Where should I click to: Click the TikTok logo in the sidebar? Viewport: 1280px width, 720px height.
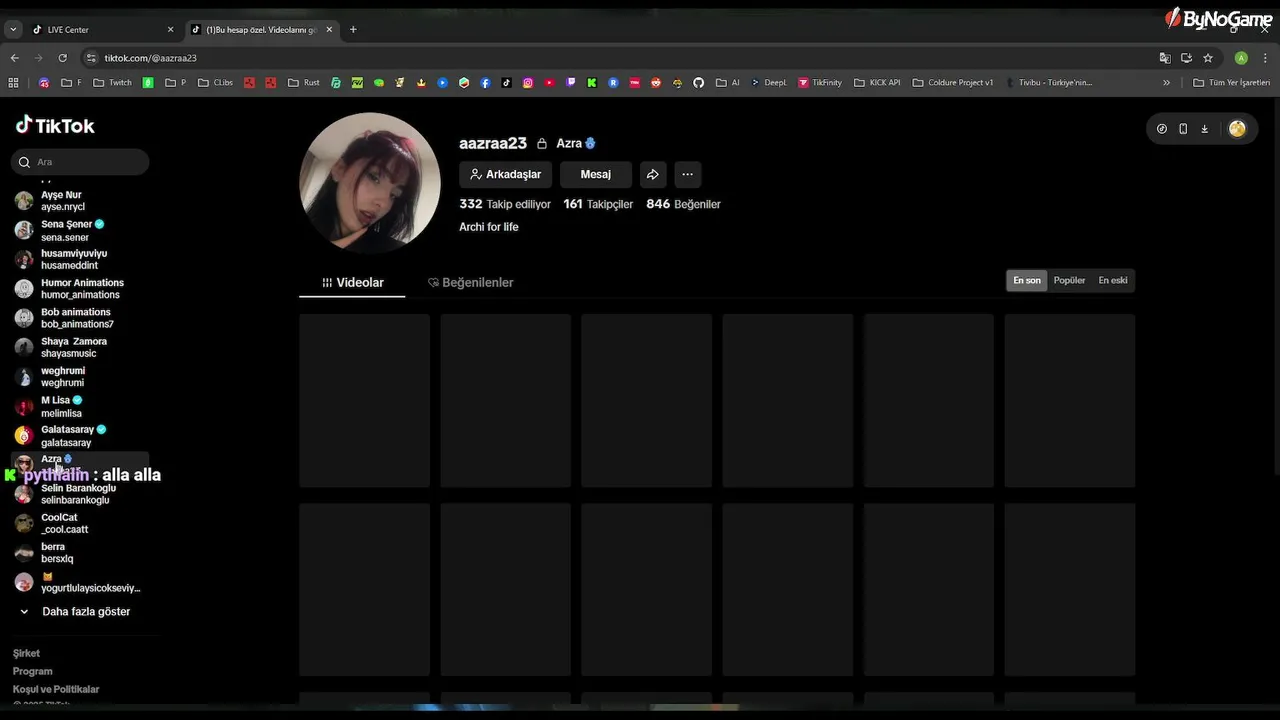coord(55,125)
